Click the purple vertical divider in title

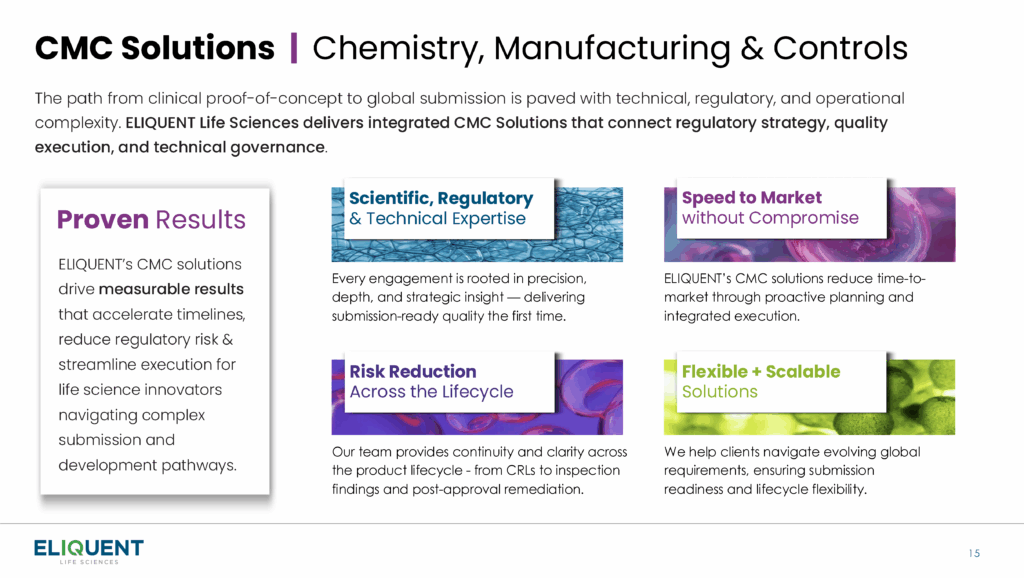294,48
